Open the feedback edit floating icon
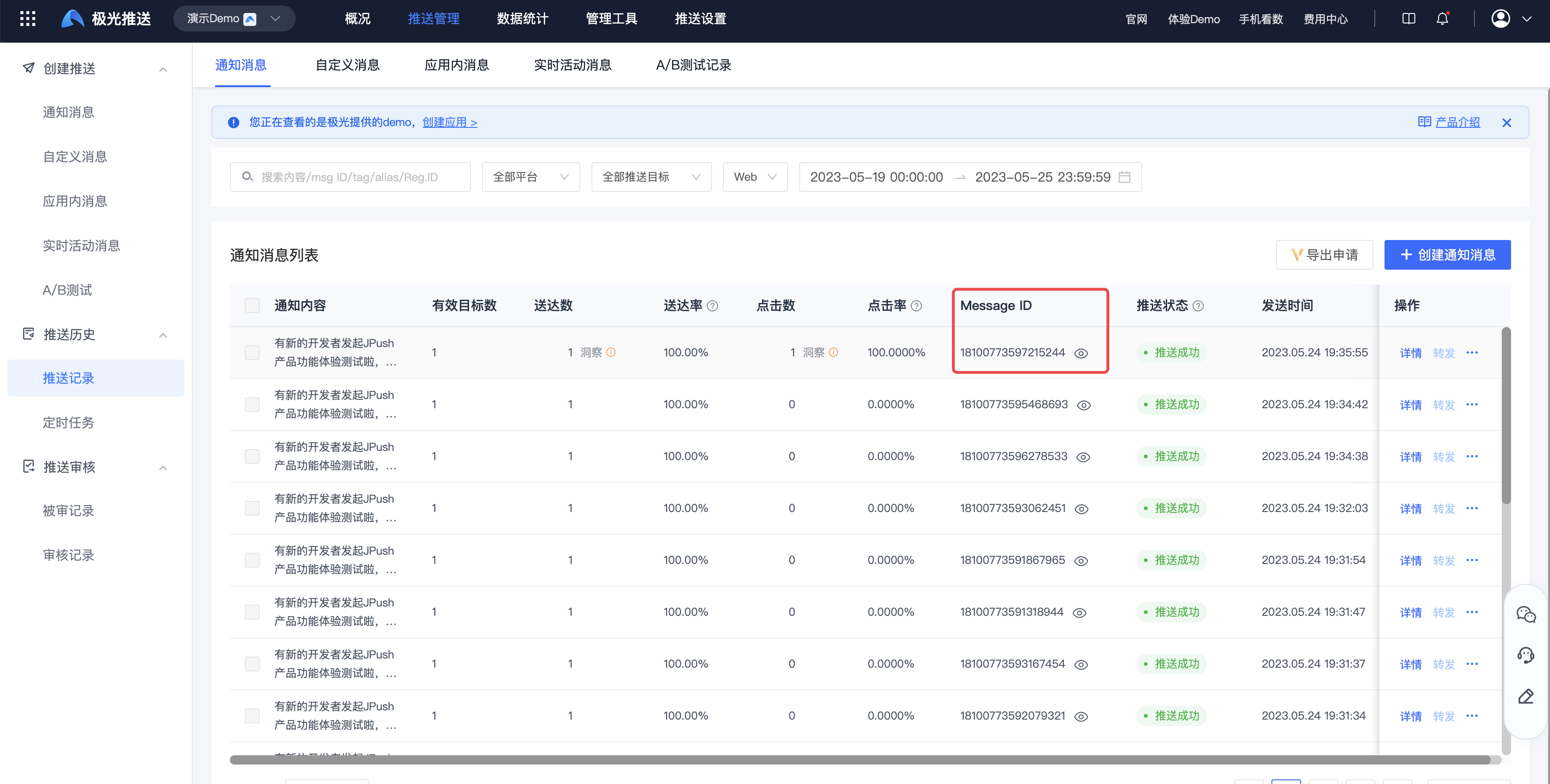This screenshot has height=784, width=1550. [x=1526, y=697]
